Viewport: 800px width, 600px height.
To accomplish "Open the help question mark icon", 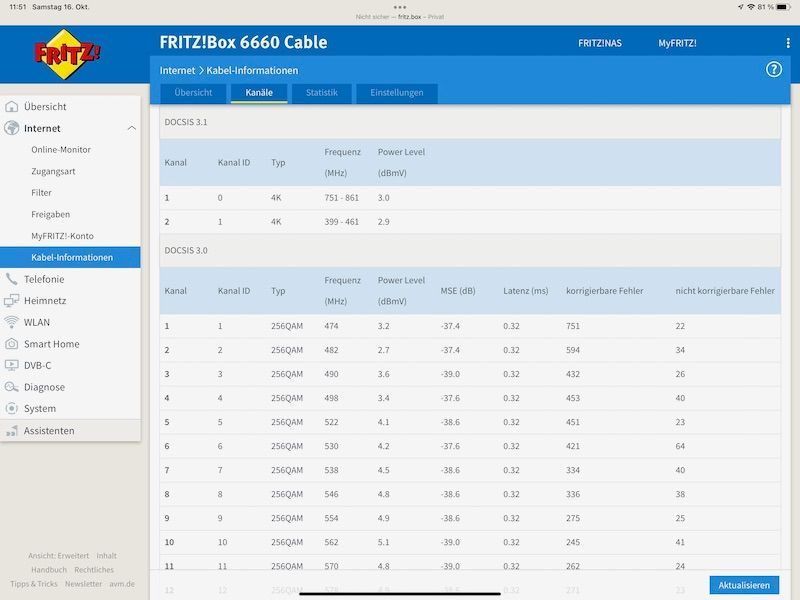I will point(773,69).
